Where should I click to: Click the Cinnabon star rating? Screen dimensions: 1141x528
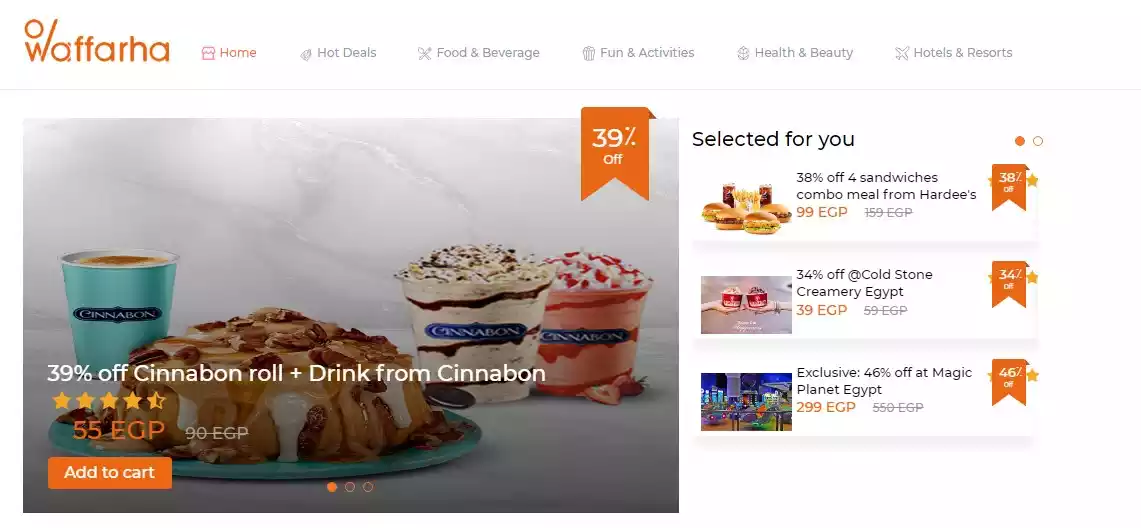(109, 401)
